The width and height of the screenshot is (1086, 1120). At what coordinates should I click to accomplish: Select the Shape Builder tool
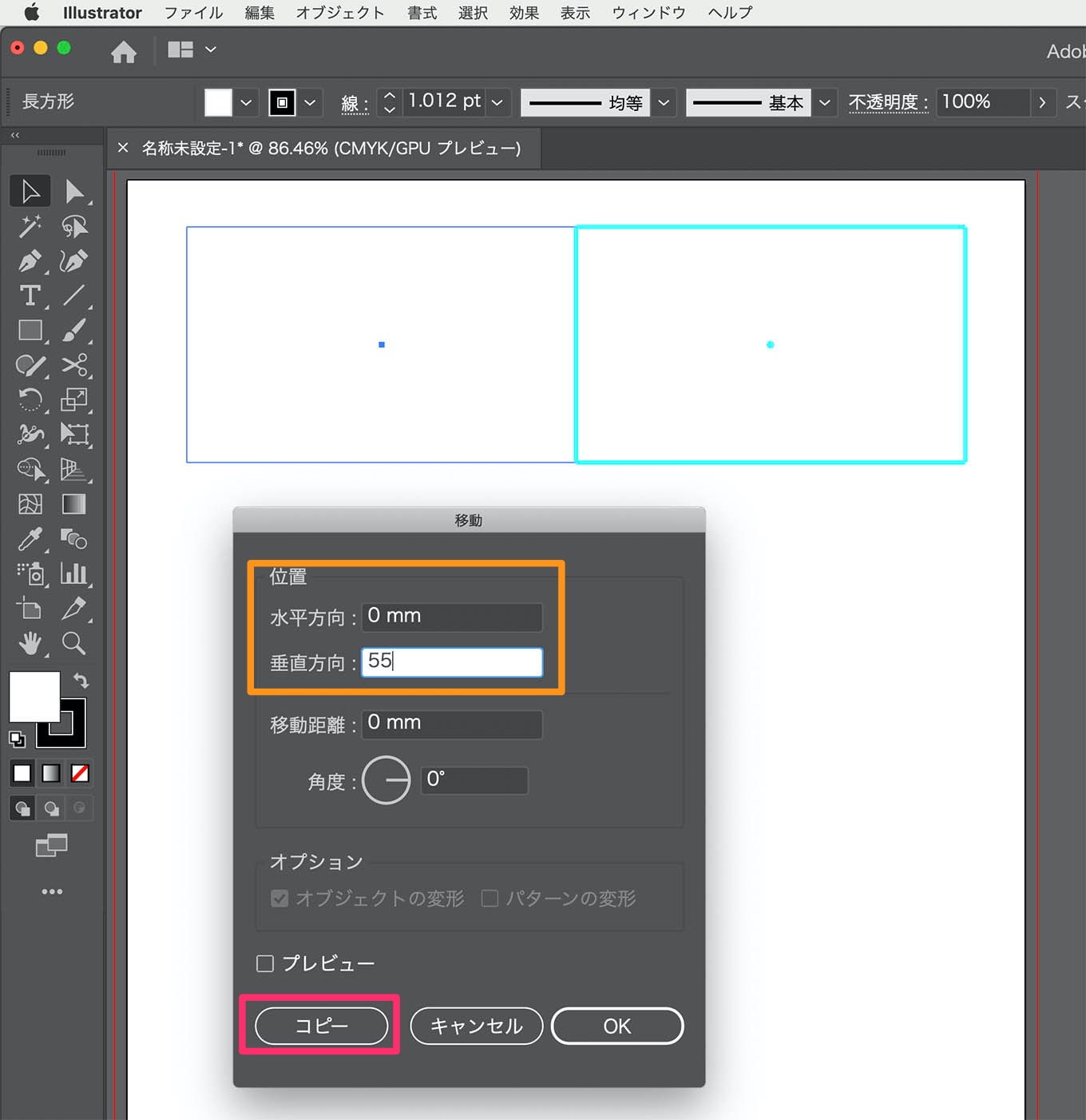[x=30, y=469]
